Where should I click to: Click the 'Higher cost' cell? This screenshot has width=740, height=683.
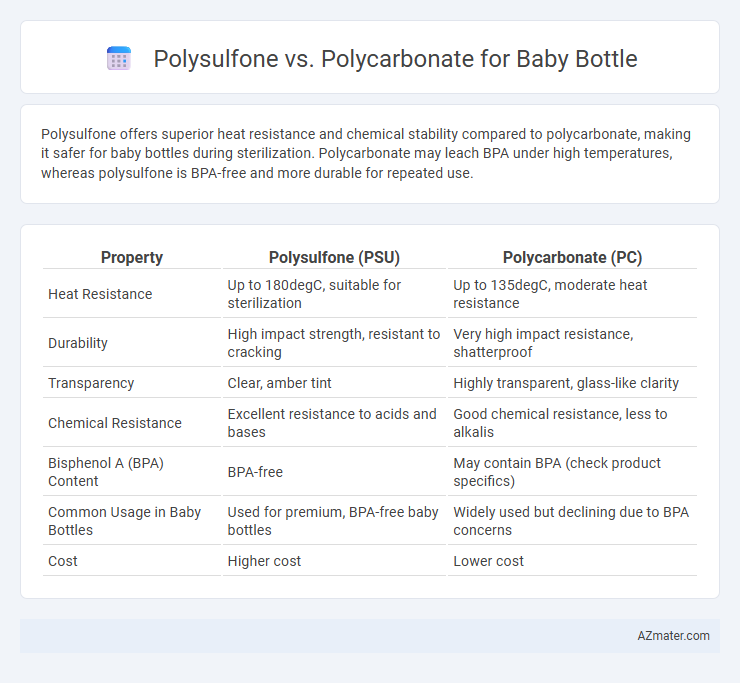(x=334, y=561)
